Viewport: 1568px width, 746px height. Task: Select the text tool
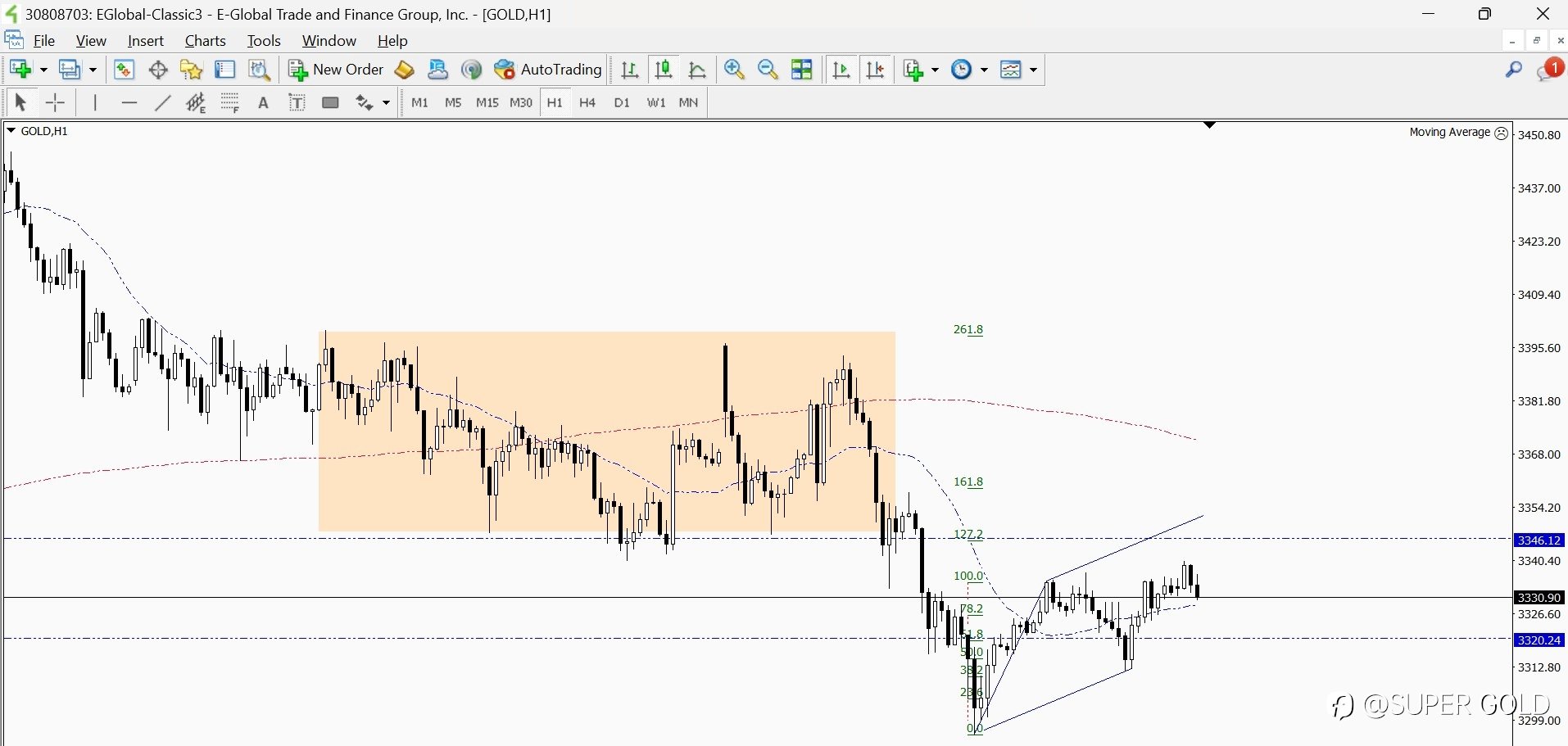coord(263,102)
